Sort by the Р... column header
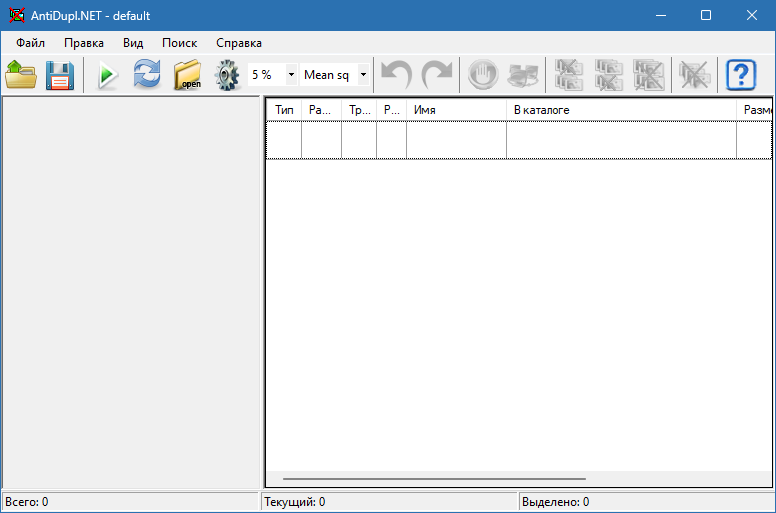This screenshot has width=776, height=513. pos(391,110)
